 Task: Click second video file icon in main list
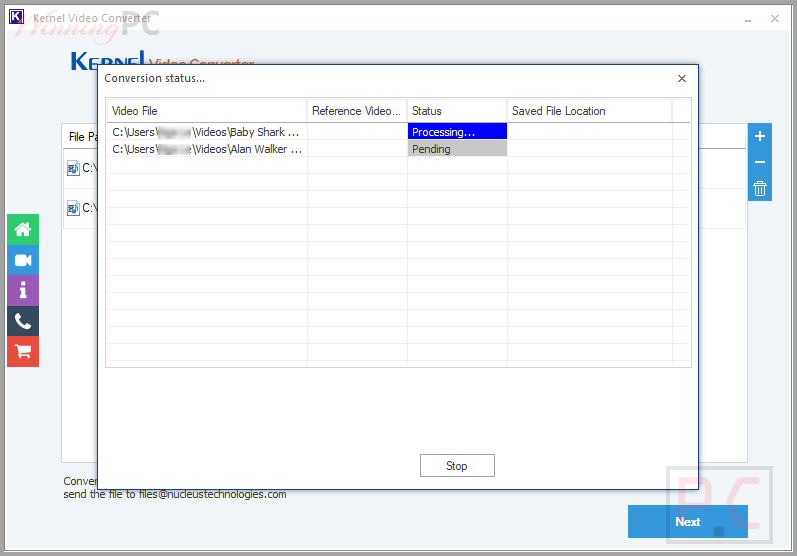click(x=73, y=208)
